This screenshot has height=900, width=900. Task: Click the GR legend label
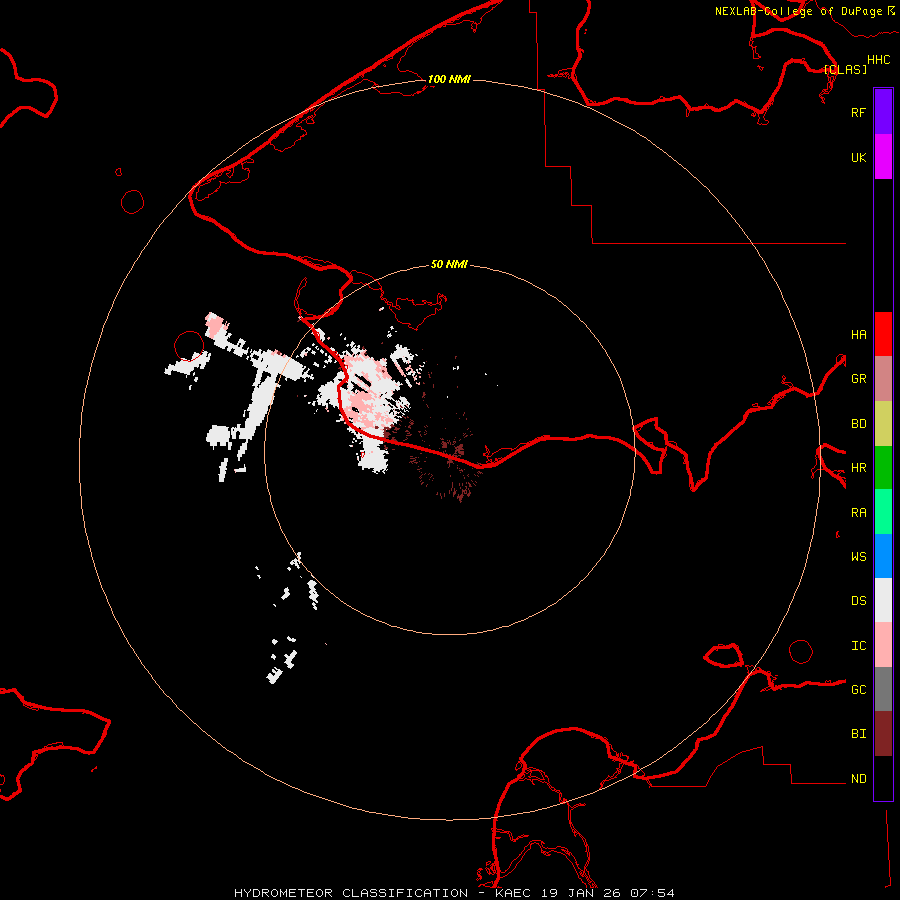tap(858, 379)
